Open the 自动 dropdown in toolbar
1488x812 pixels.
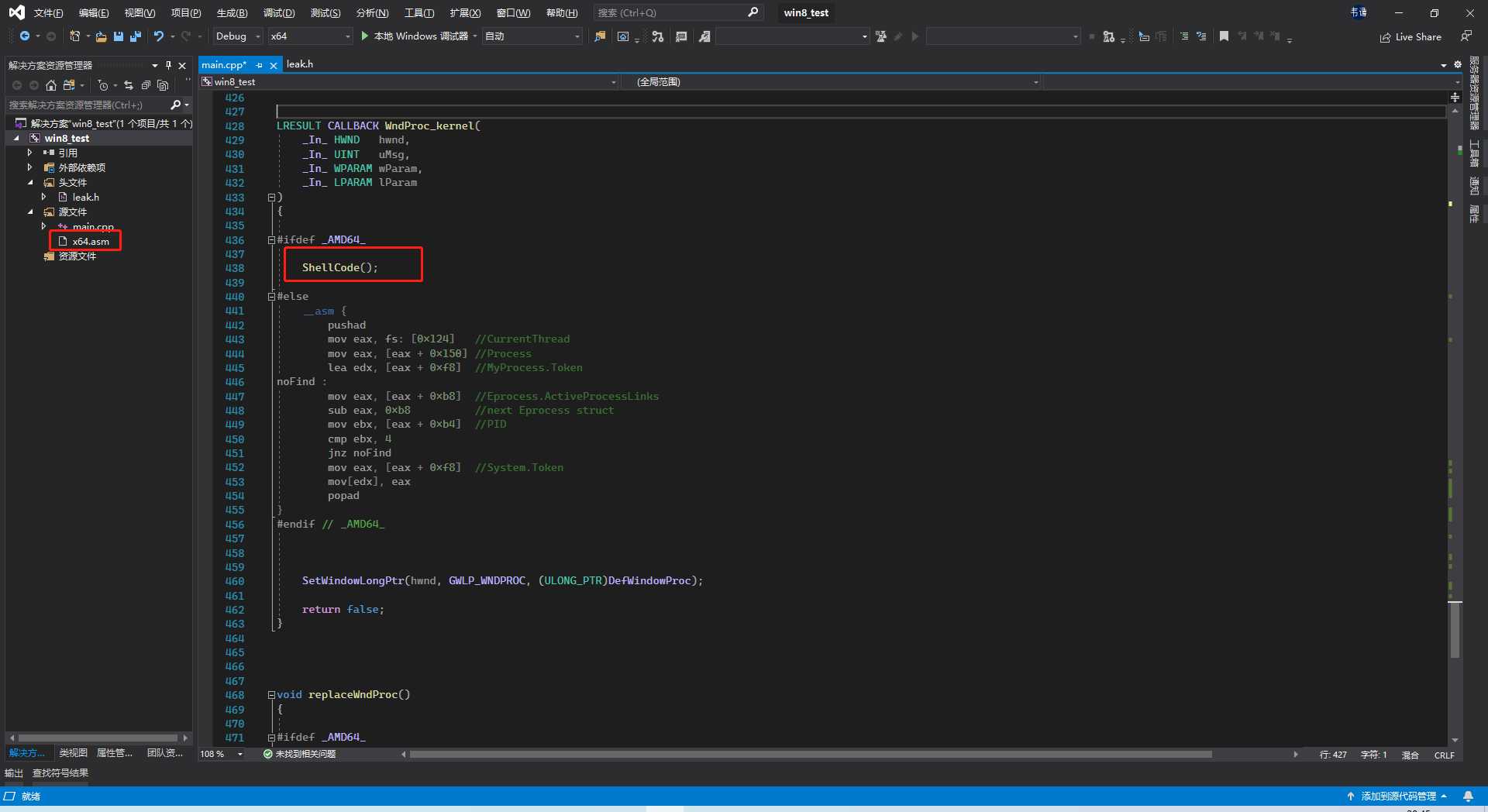pyautogui.click(x=532, y=36)
